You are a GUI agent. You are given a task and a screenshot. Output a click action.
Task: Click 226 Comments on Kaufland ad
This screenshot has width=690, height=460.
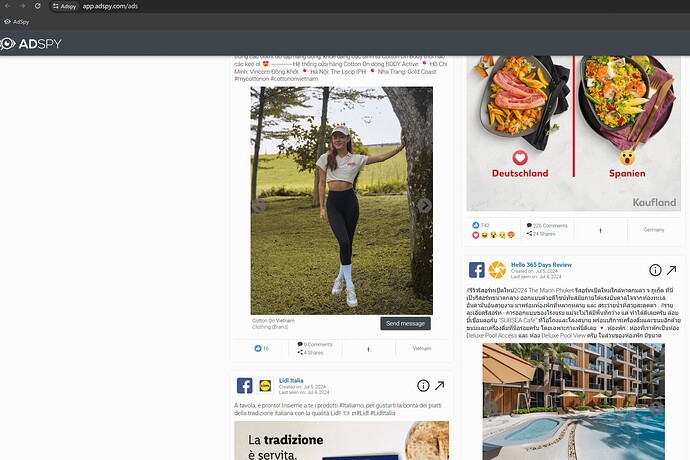point(547,225)
